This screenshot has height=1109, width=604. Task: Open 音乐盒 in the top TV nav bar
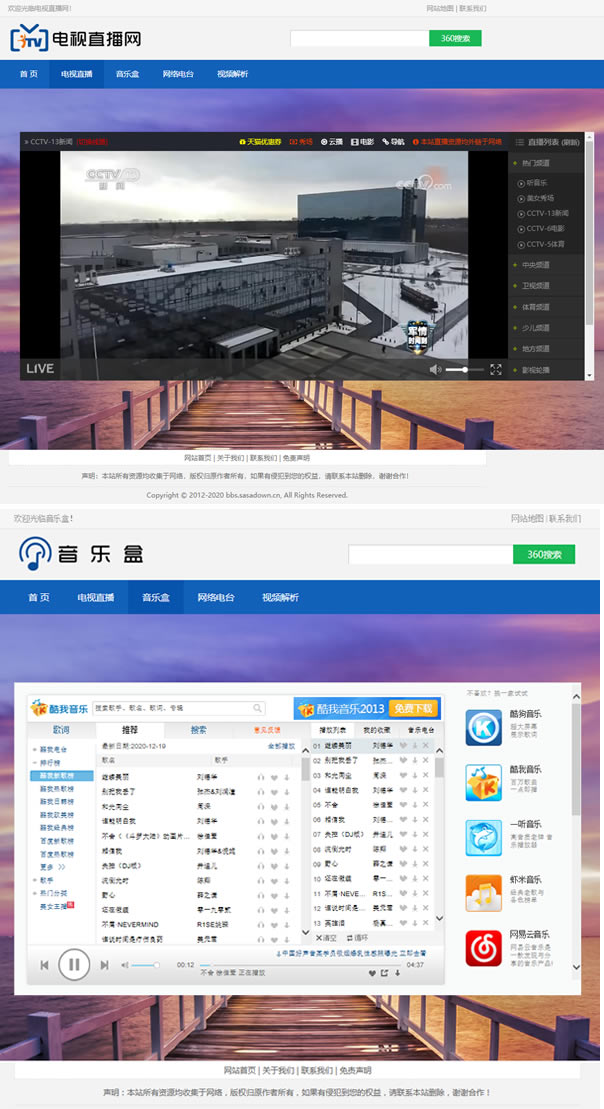127,74
